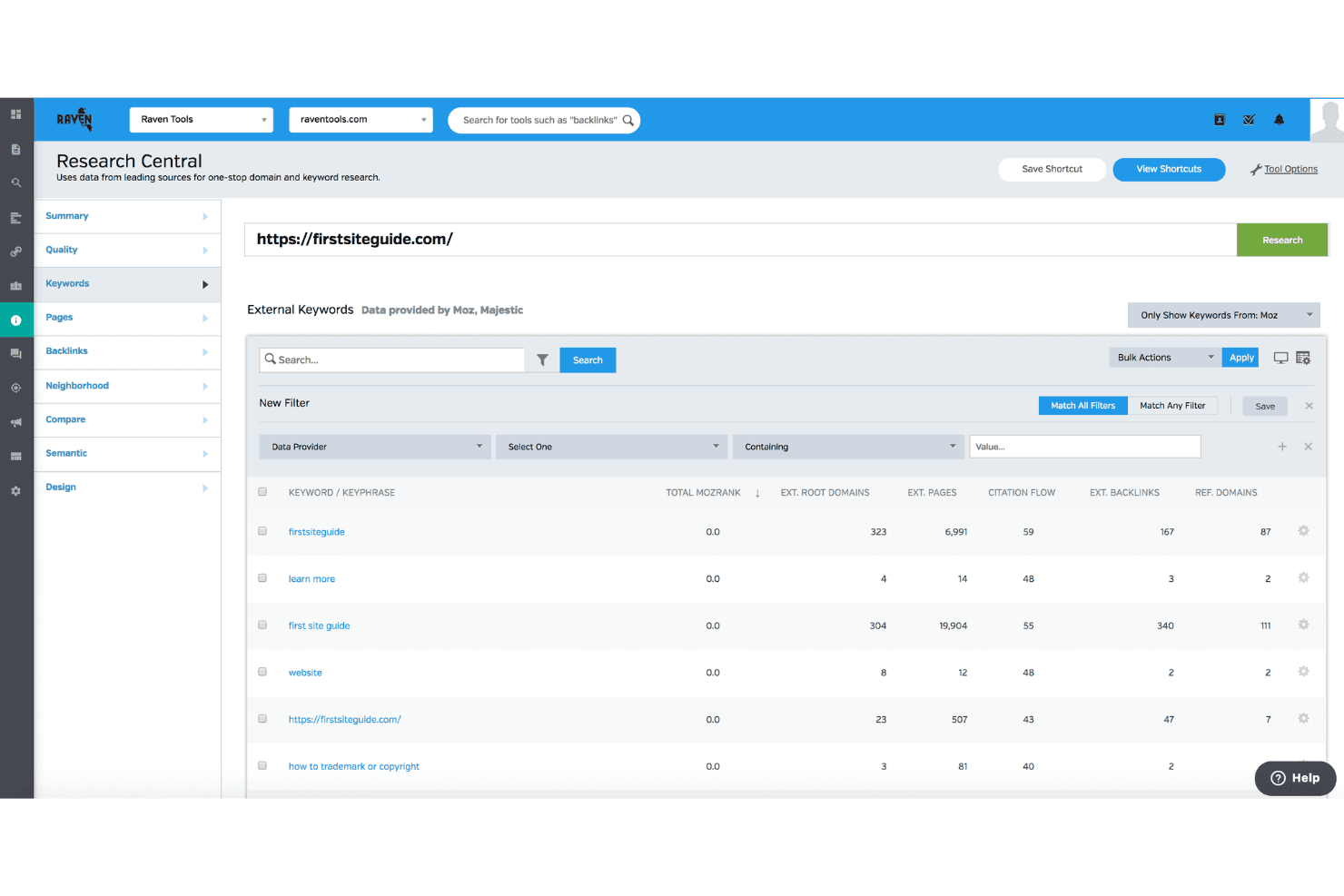Open the Data Provider filter dropdown
Viewport: 1344px width, 896px height.
[375, 447]
